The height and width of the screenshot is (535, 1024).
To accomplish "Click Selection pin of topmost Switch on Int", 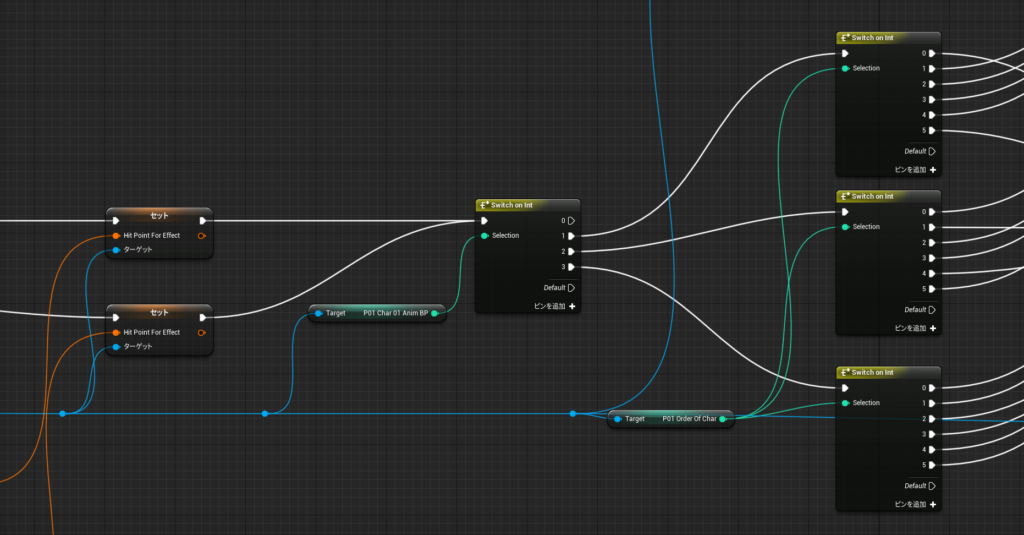I will tap(845, 69).
